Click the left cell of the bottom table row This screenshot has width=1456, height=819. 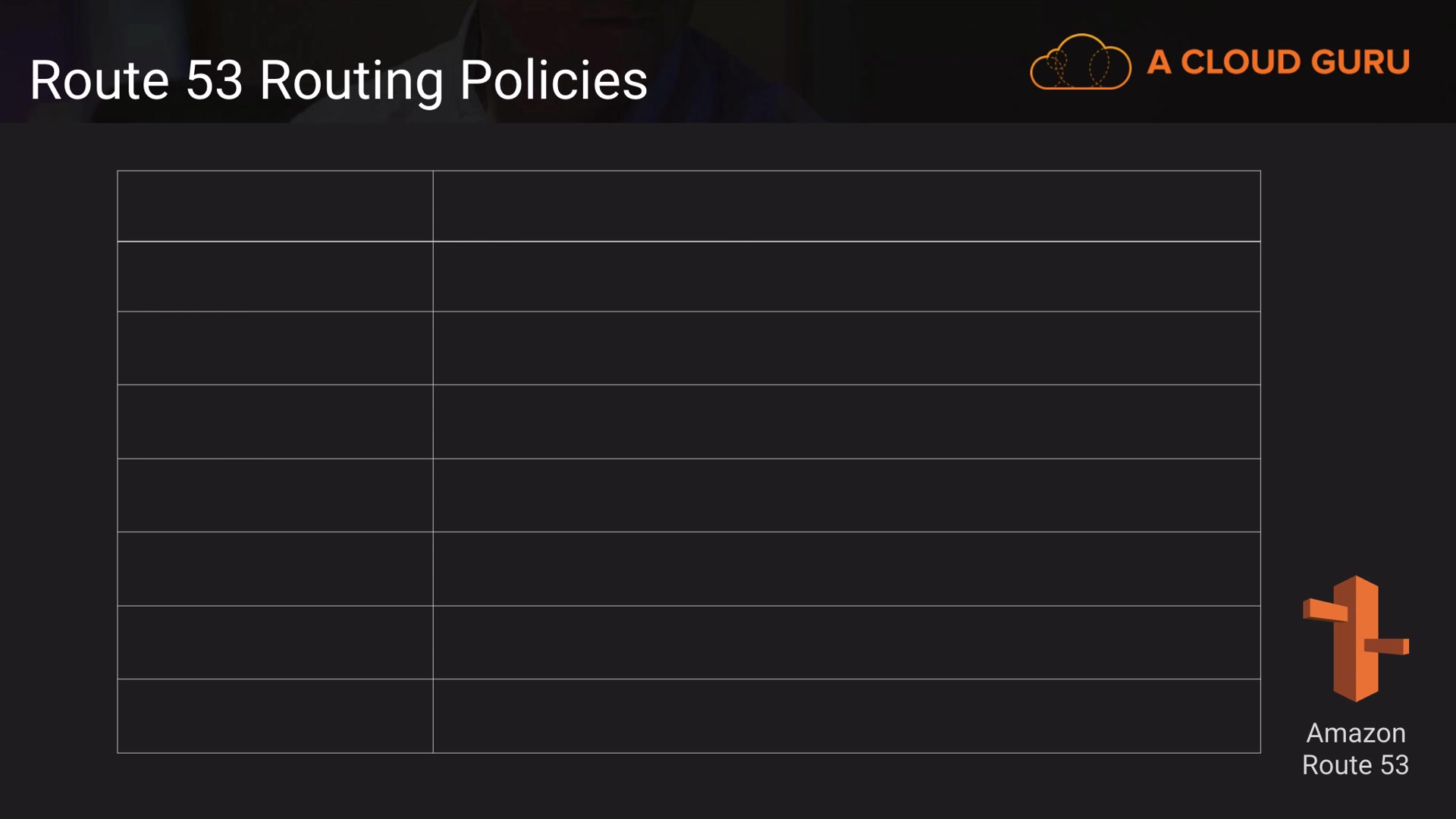tap(275, 716)
